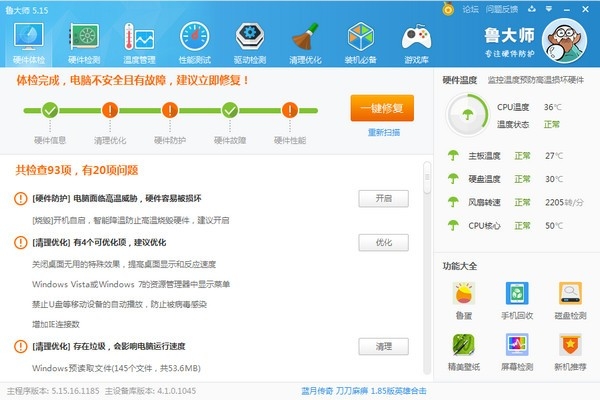Image resolution: width=600 pixels, height=400 pixels.
Task: Open the 温度管理 temperature tab
Action: [139, 43]
